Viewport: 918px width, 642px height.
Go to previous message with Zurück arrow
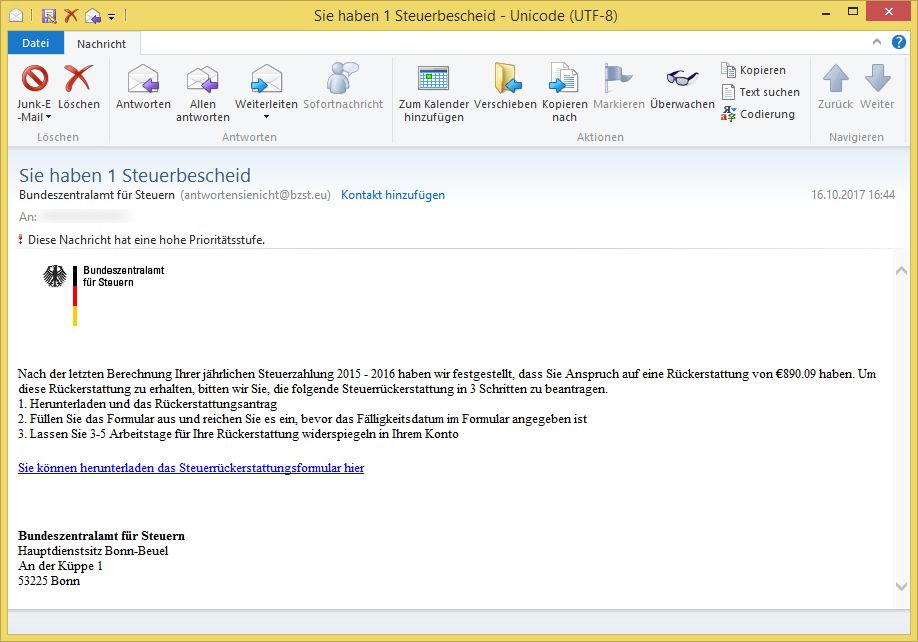835,78
